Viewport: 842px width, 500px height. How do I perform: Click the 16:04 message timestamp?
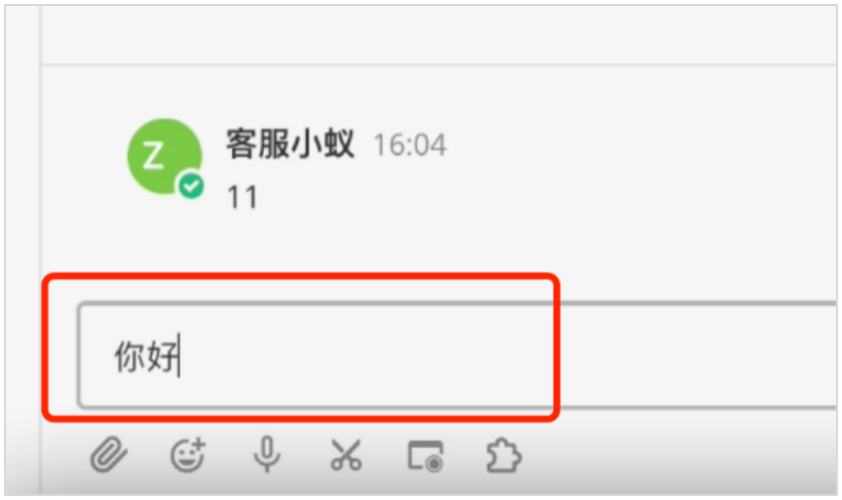tap(410, 145)
